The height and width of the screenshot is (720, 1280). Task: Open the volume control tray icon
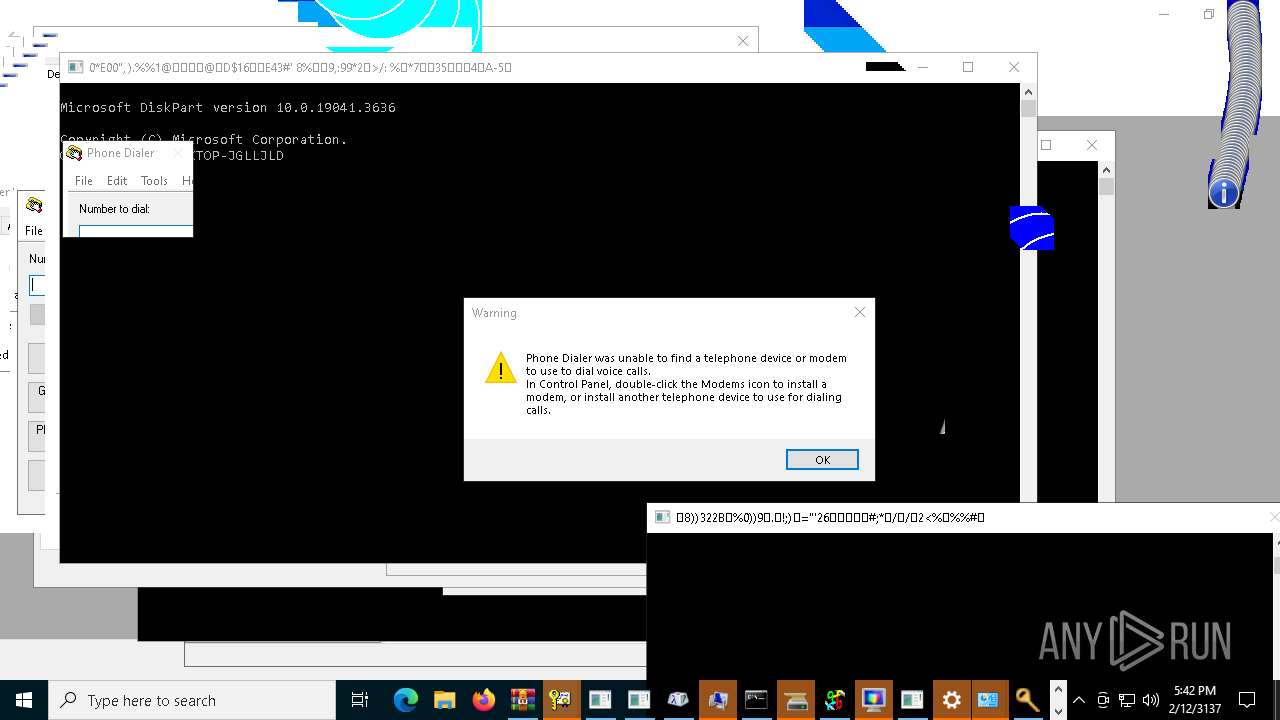pyautogui.click(x=1151, y=700)
